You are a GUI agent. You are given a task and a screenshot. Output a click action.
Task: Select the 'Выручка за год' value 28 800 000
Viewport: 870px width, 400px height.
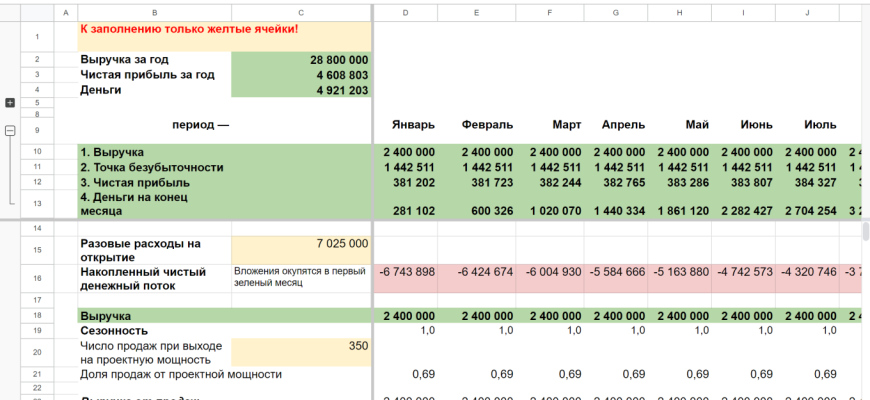[x=301, y=60]
